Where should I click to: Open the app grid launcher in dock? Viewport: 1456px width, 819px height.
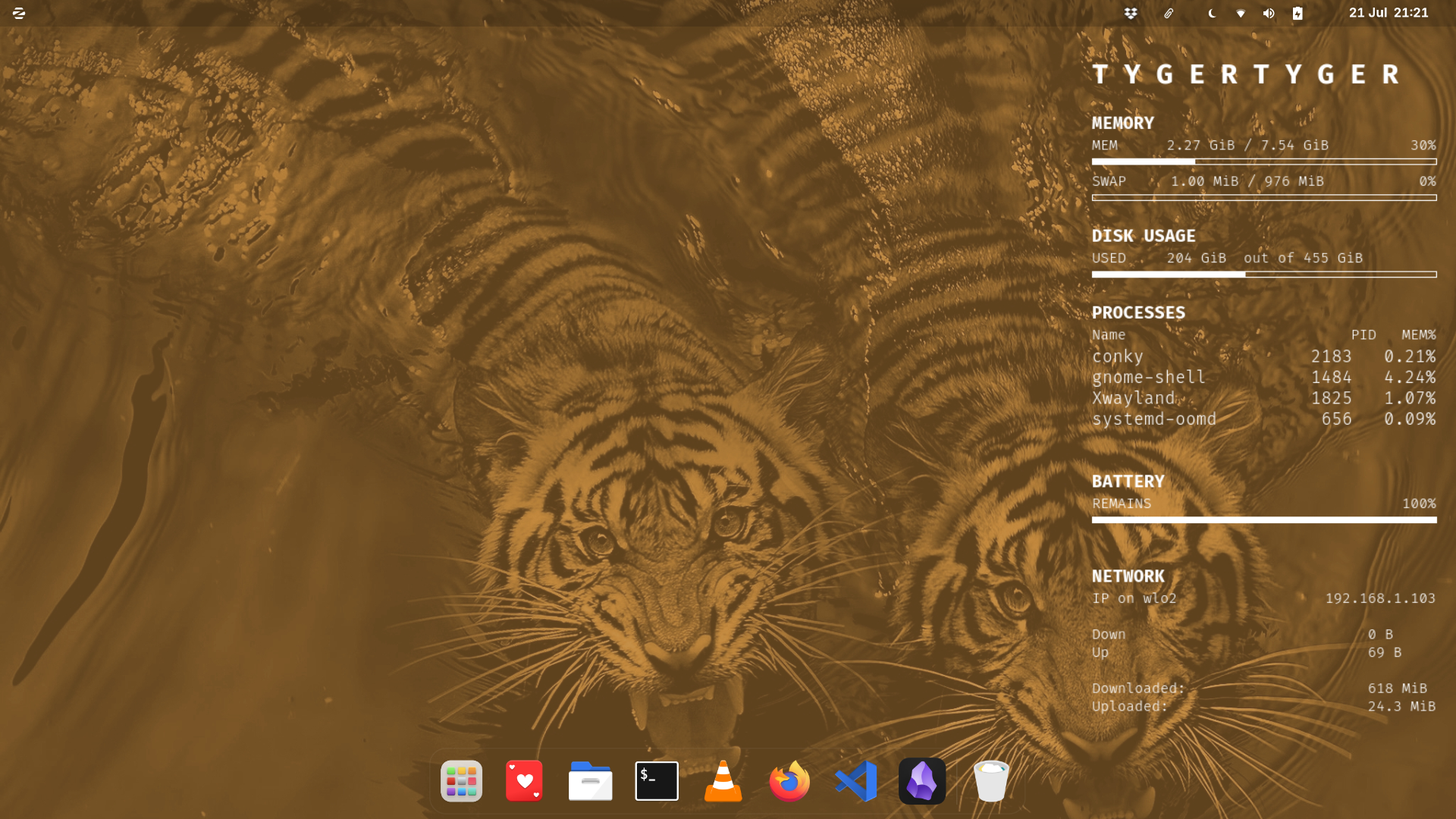click(461, 781)
